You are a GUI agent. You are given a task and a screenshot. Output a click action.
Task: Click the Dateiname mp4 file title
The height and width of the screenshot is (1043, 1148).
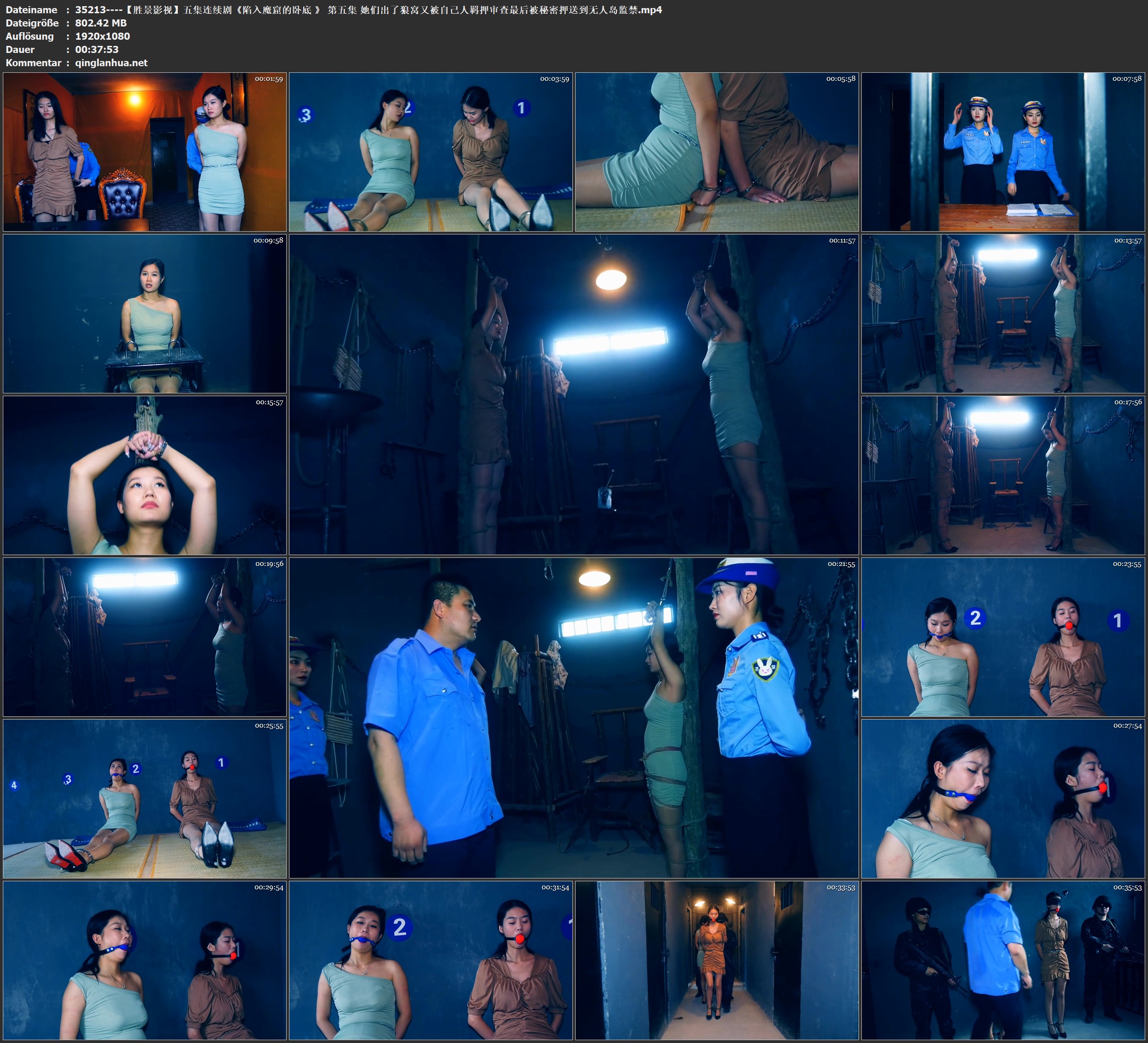[368, 9]
